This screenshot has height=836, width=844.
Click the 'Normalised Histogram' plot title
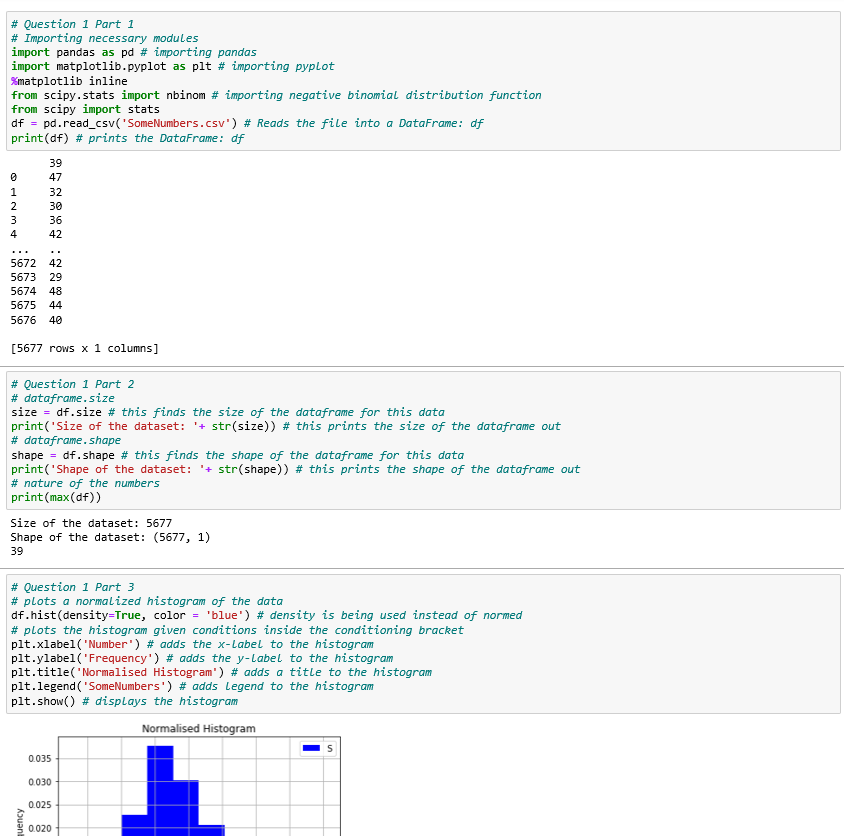click(x=199, y=728)
